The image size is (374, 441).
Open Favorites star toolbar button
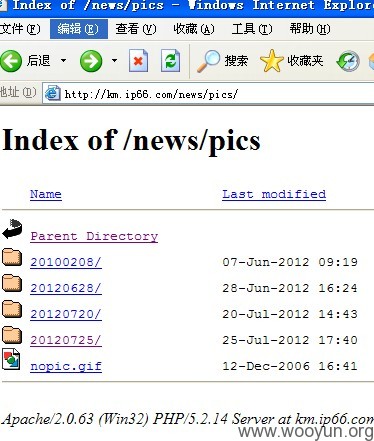pos(292,61)
